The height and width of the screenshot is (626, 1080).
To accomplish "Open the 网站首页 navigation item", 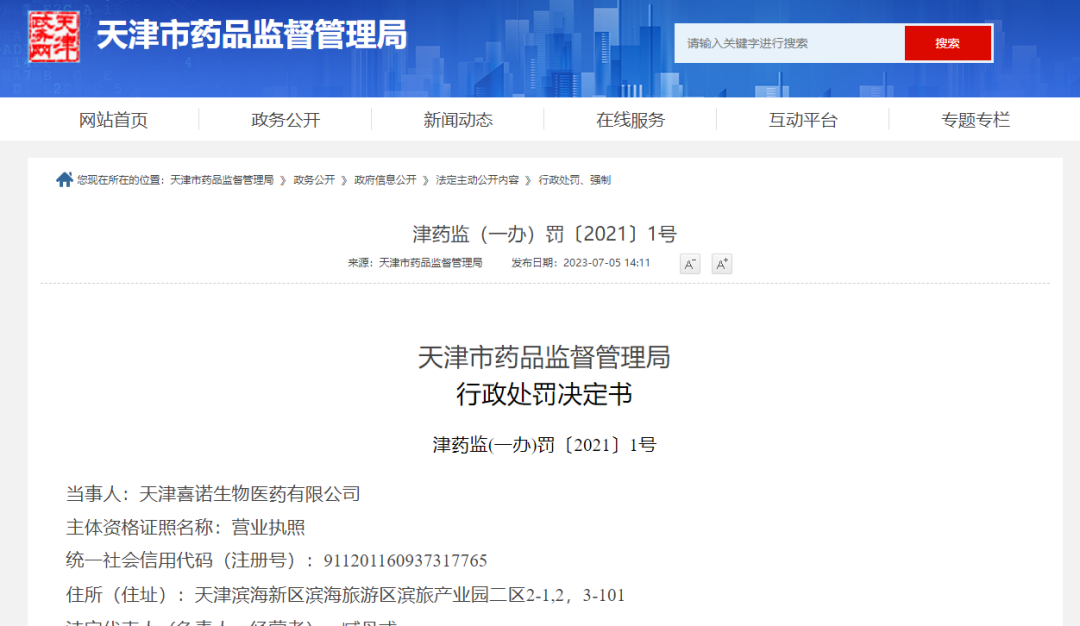I will click(113, 120).
